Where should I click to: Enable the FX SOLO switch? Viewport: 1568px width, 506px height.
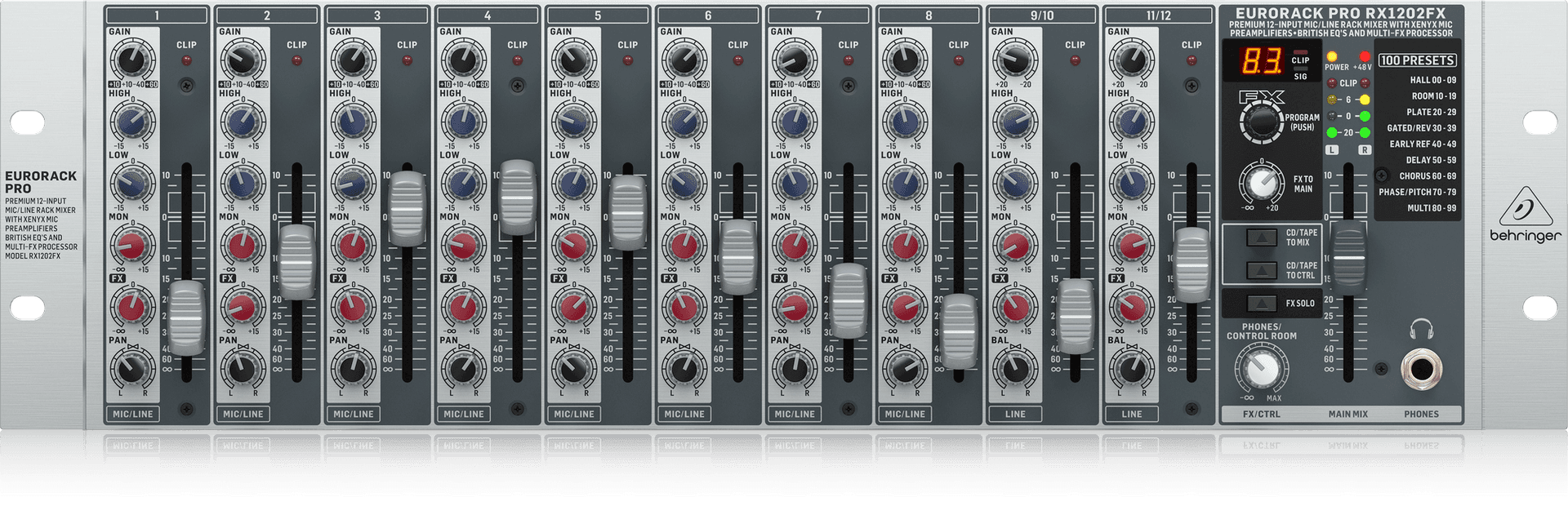[x=1261, y=303]
